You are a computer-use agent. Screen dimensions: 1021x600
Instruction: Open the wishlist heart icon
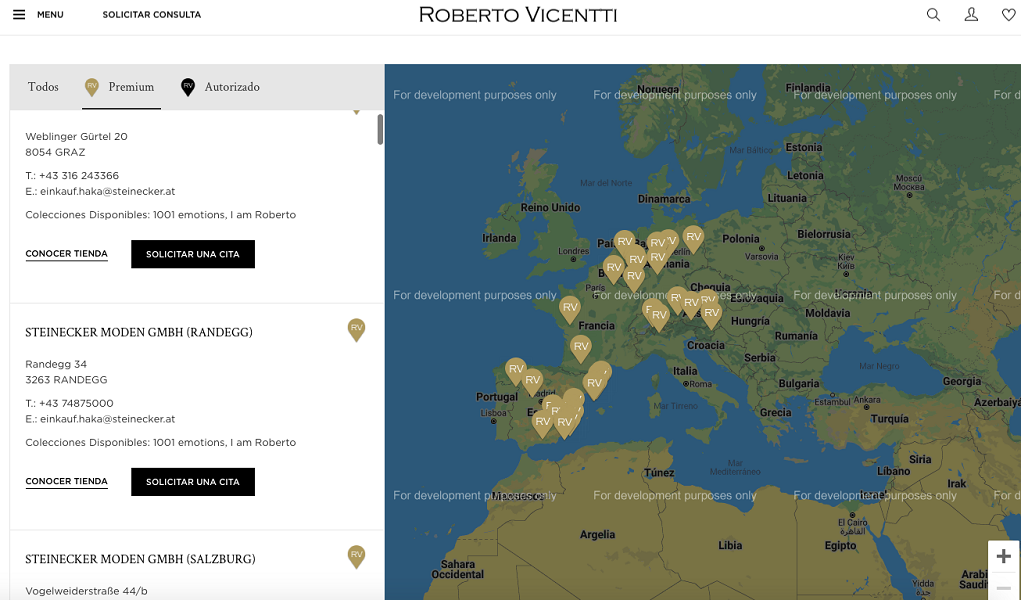point(1009,14)
